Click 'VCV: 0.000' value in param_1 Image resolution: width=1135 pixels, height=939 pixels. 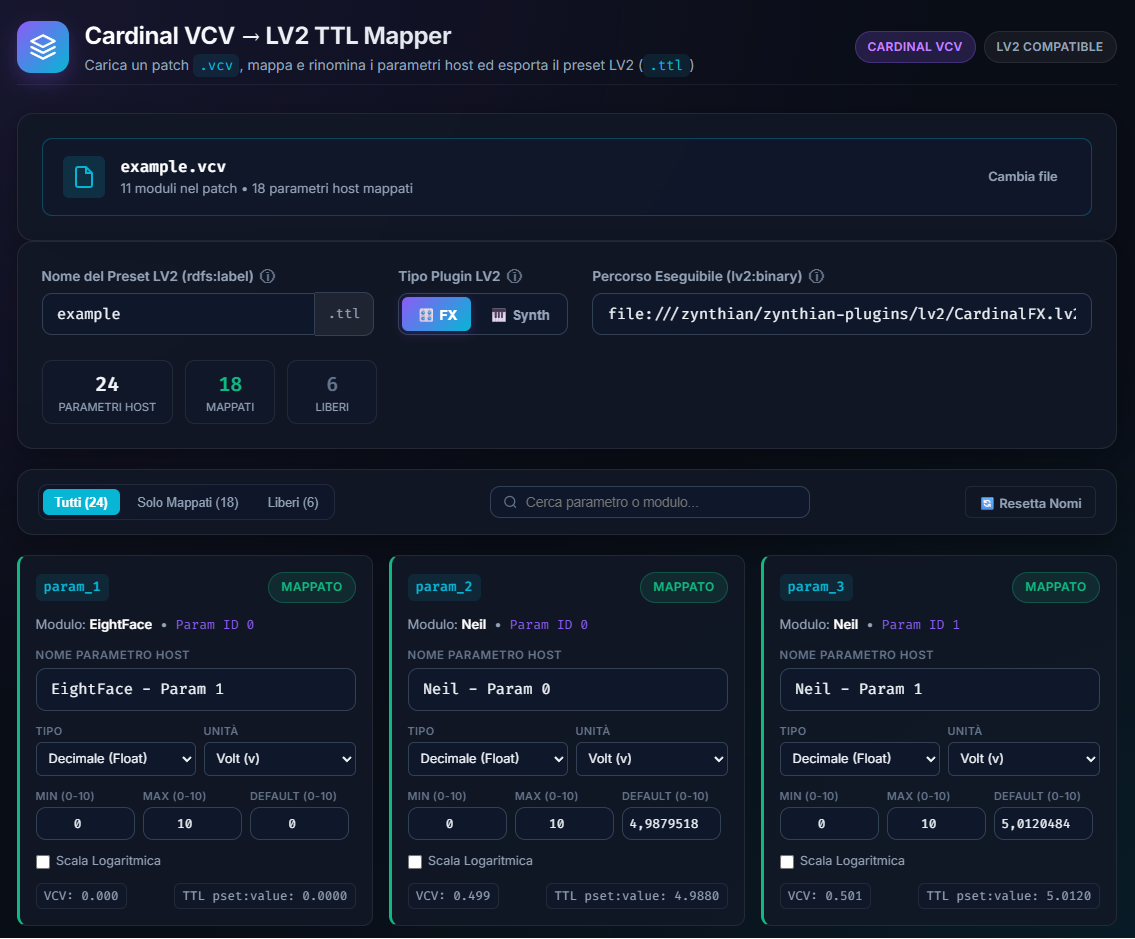coord(81,896)
